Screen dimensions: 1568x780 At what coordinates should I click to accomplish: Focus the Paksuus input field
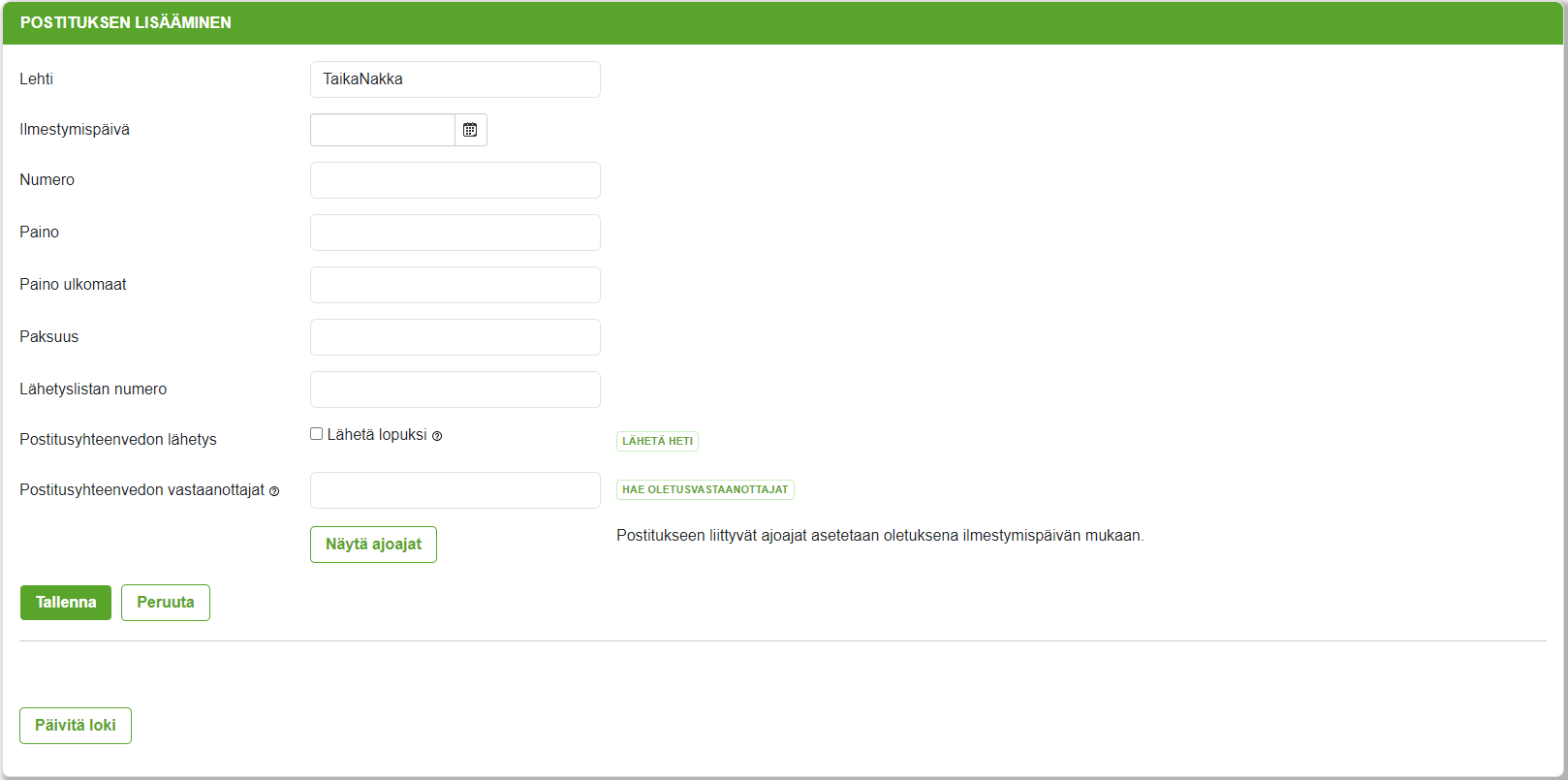pos(455,337)
